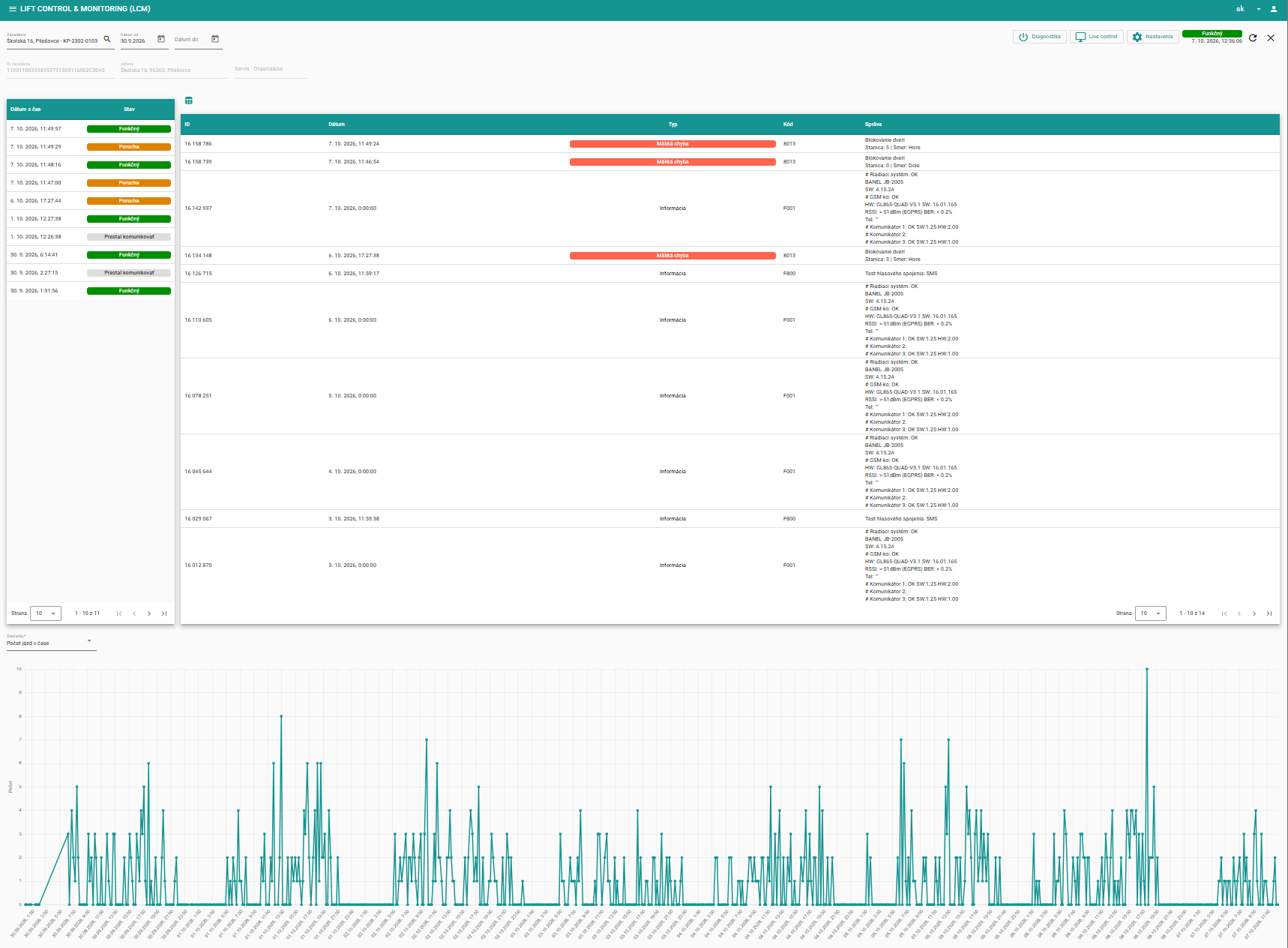Image resolution: width=1288 pixels, height=948 pixels.
Task: Close the device detail with the X icon
Action: [x=1271, y=37]
